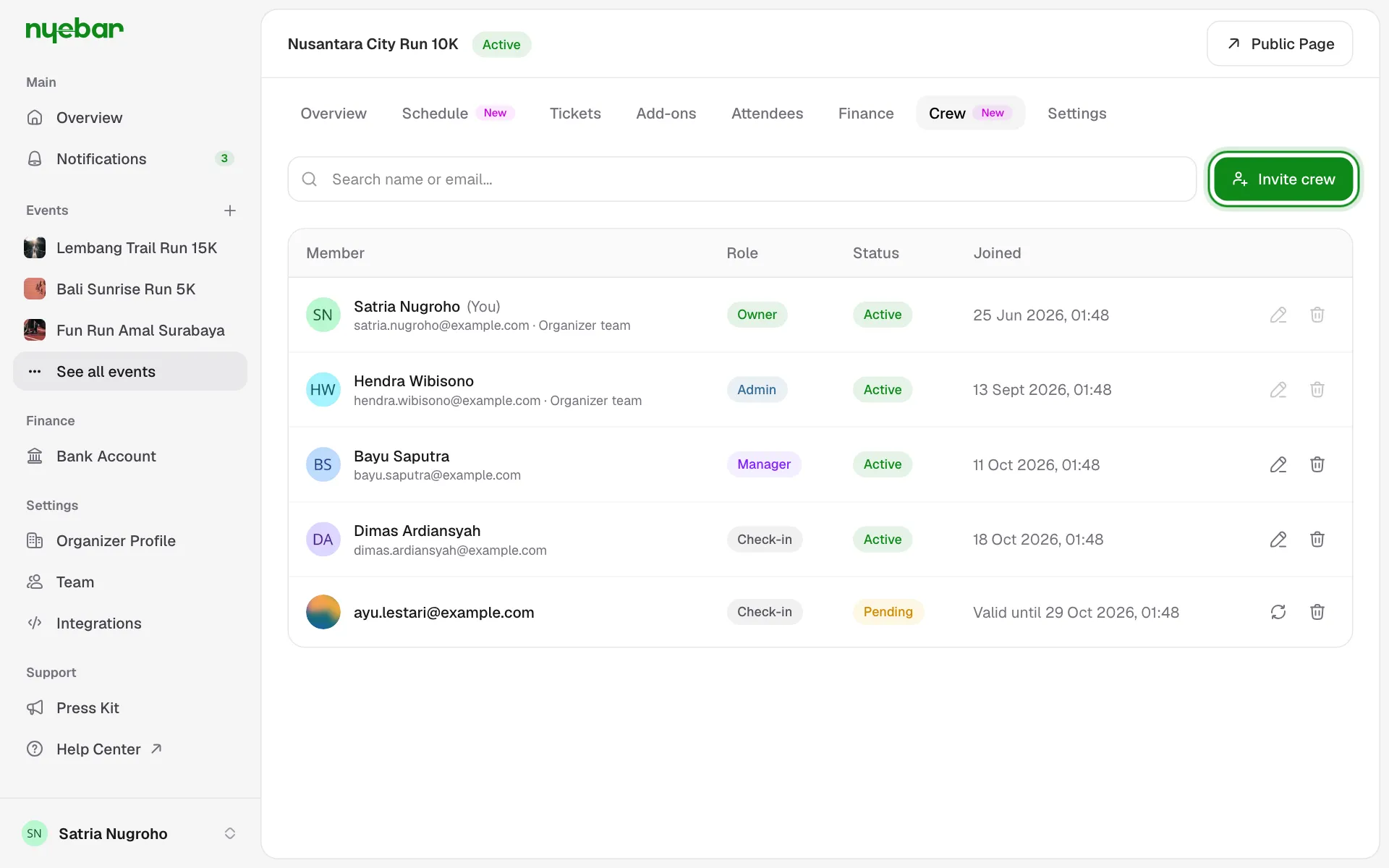Image resolution: width=1389 pixels, height=868 pixels.
Task: Delete Bayu Saputra from crew
Action: (1317, 464)
